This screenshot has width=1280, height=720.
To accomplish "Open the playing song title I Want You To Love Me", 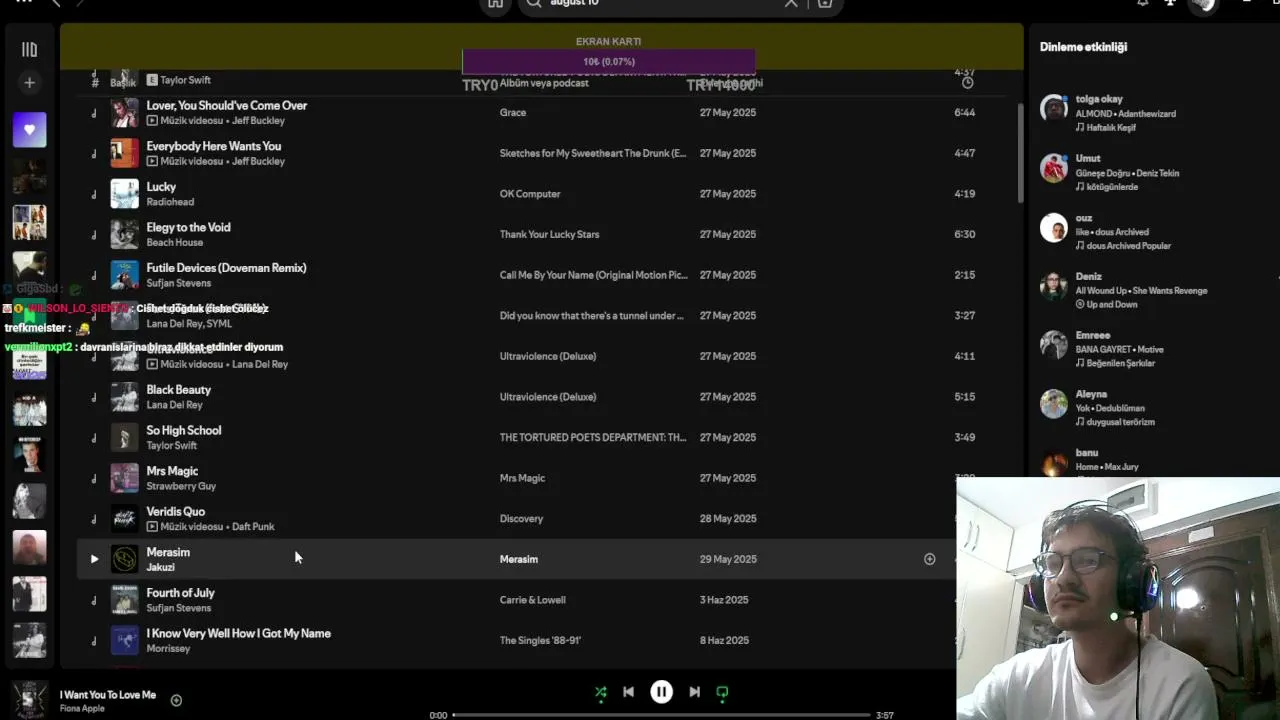I will [108, 695].
